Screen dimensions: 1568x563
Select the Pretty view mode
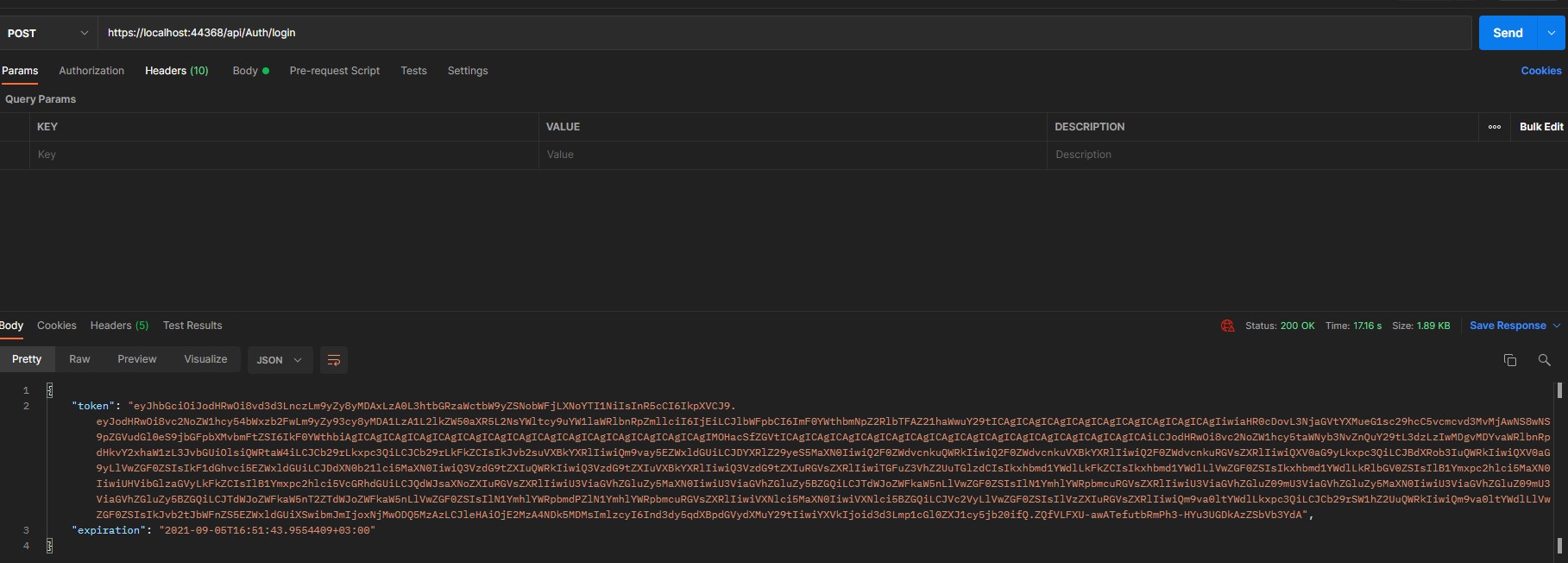click(x=27, y=359)
